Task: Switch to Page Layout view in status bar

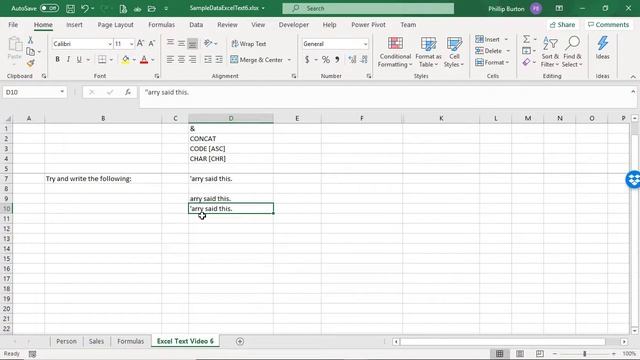Action: 520,353
